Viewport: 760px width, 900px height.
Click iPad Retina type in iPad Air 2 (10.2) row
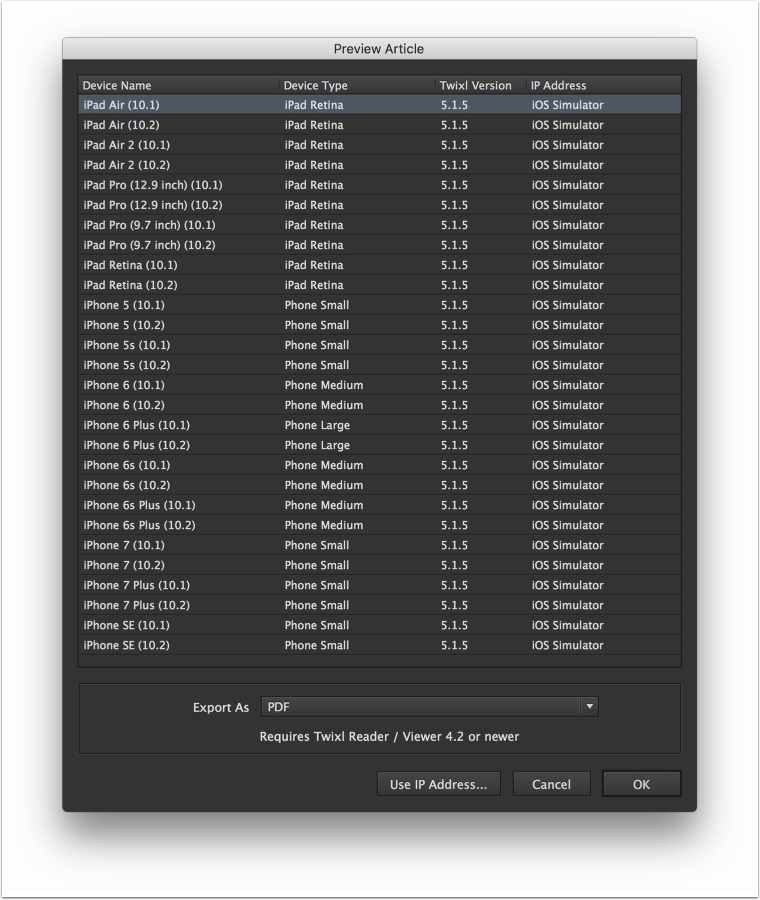314,165
